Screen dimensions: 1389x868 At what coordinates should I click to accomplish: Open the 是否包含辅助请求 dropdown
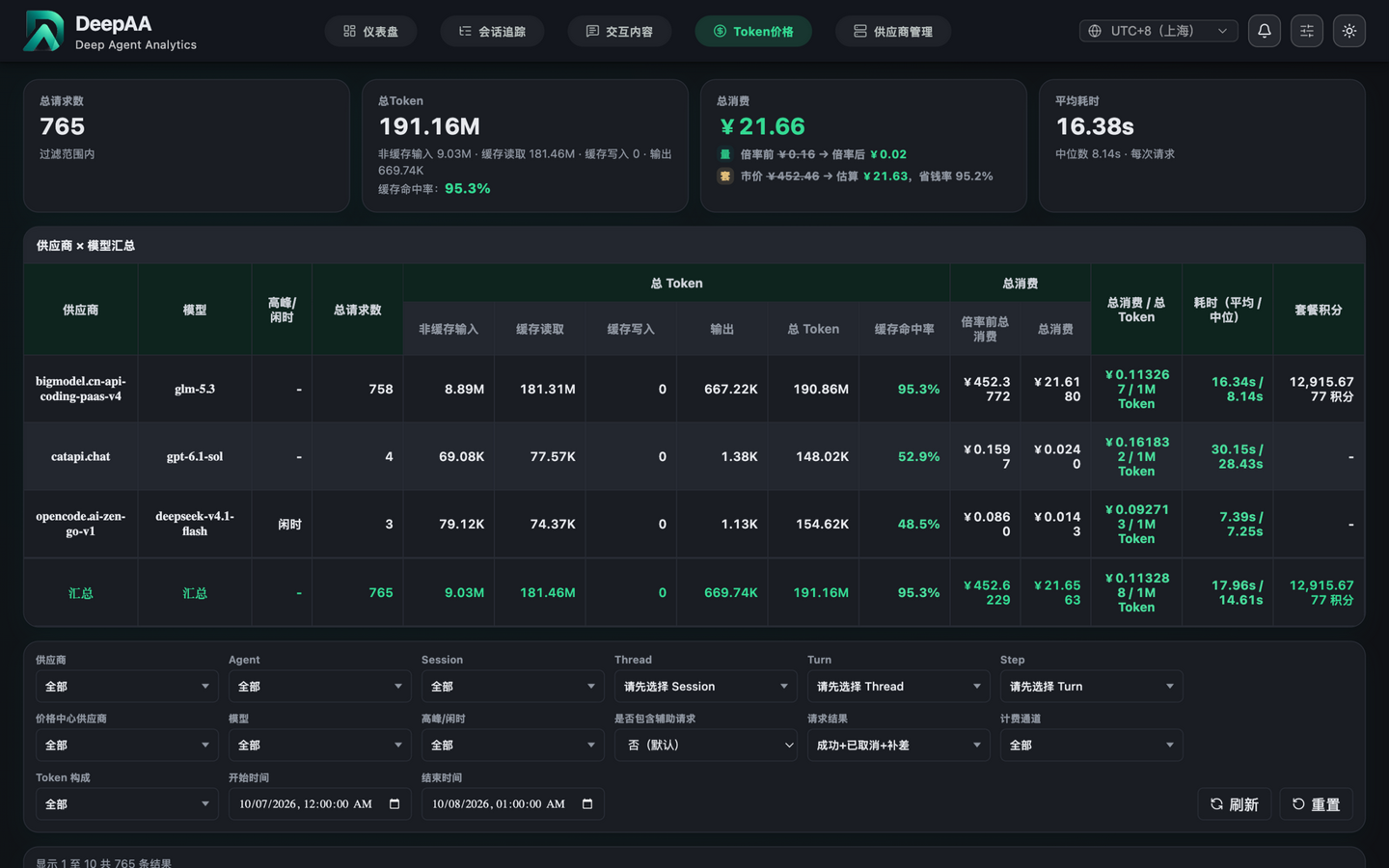click(705, 746)
